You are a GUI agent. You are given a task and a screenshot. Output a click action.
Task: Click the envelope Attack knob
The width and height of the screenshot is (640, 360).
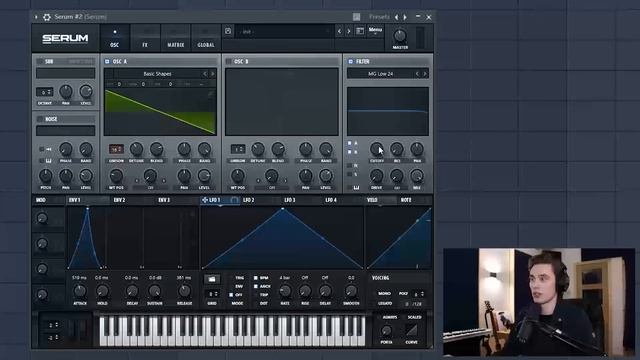[x=80, y=291]
